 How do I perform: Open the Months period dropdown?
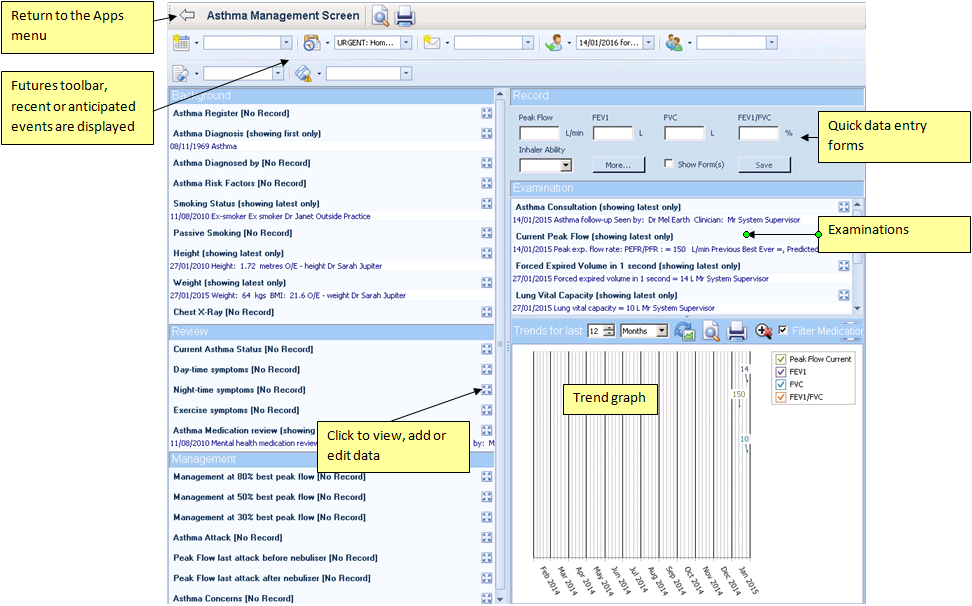[x=662, y=331]
